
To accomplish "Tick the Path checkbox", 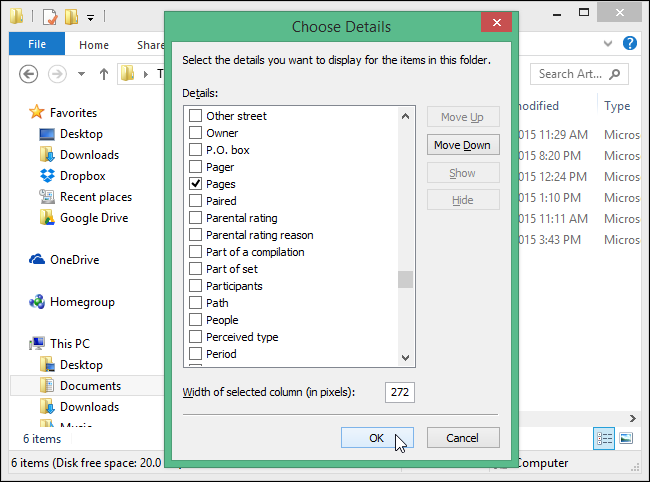I will (196, 303).
